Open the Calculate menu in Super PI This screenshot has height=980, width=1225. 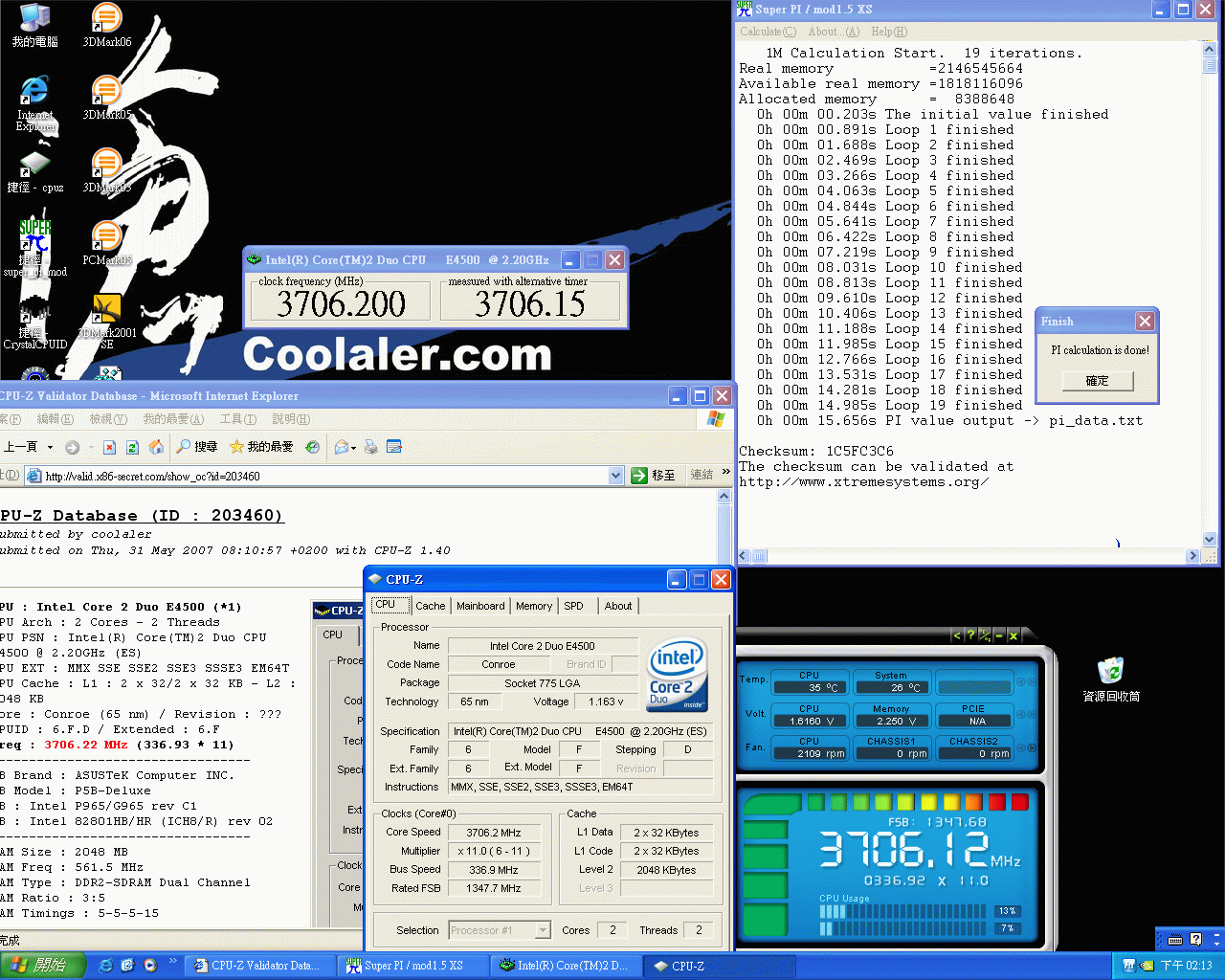point(767,32)
